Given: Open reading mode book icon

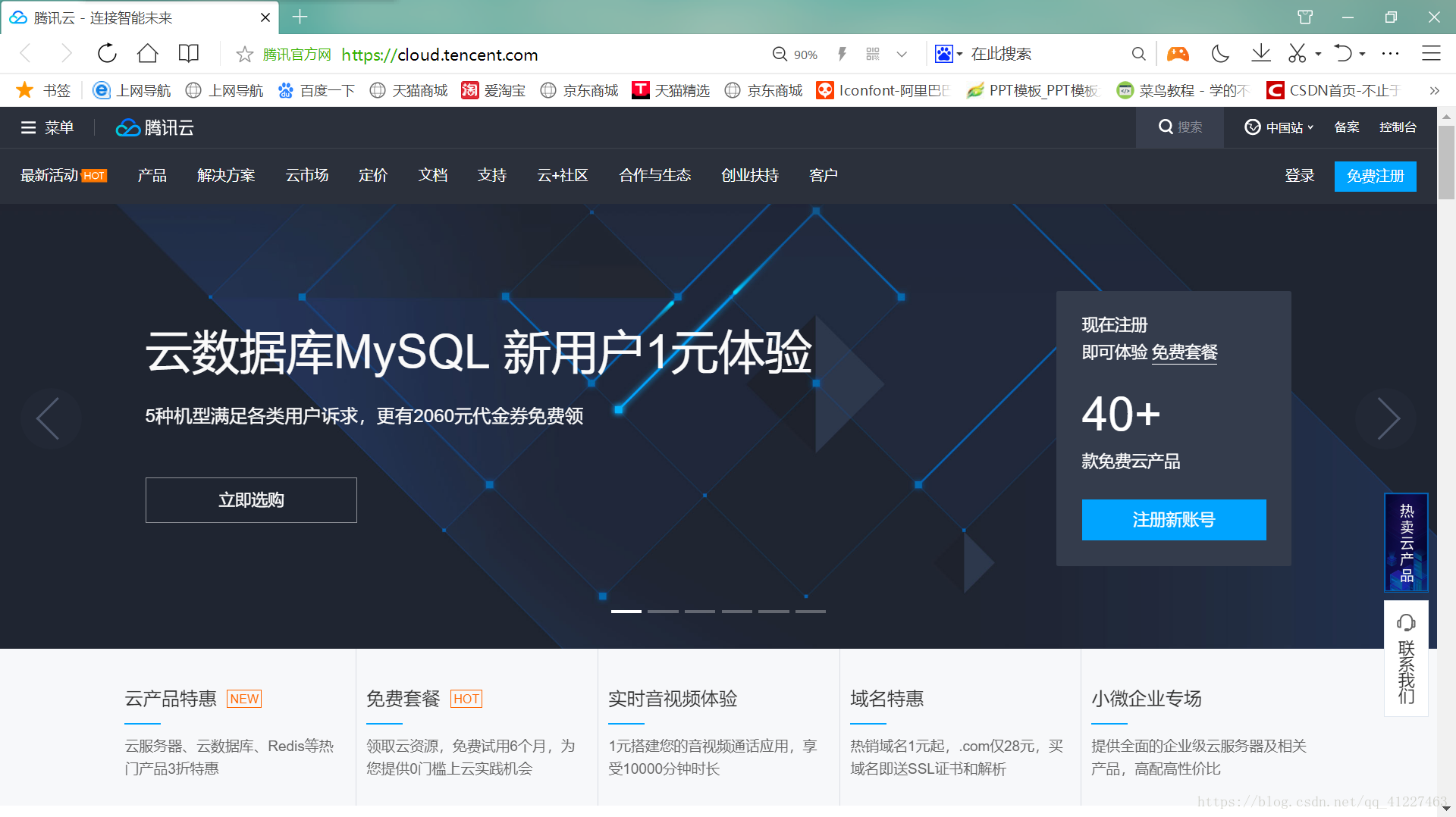Looking at the screenshot, I should 188,54.
